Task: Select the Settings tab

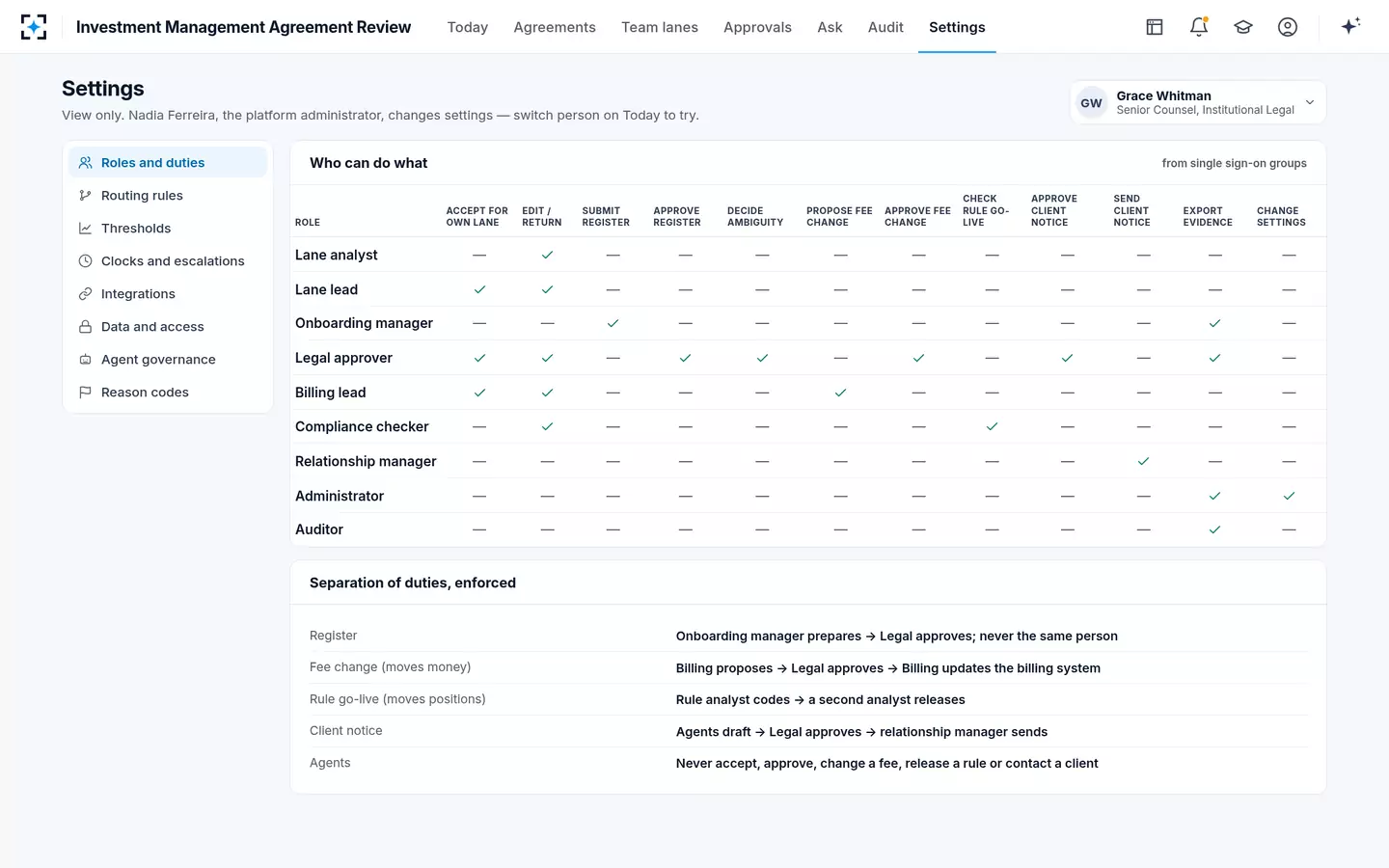Action: pos(957,27)
